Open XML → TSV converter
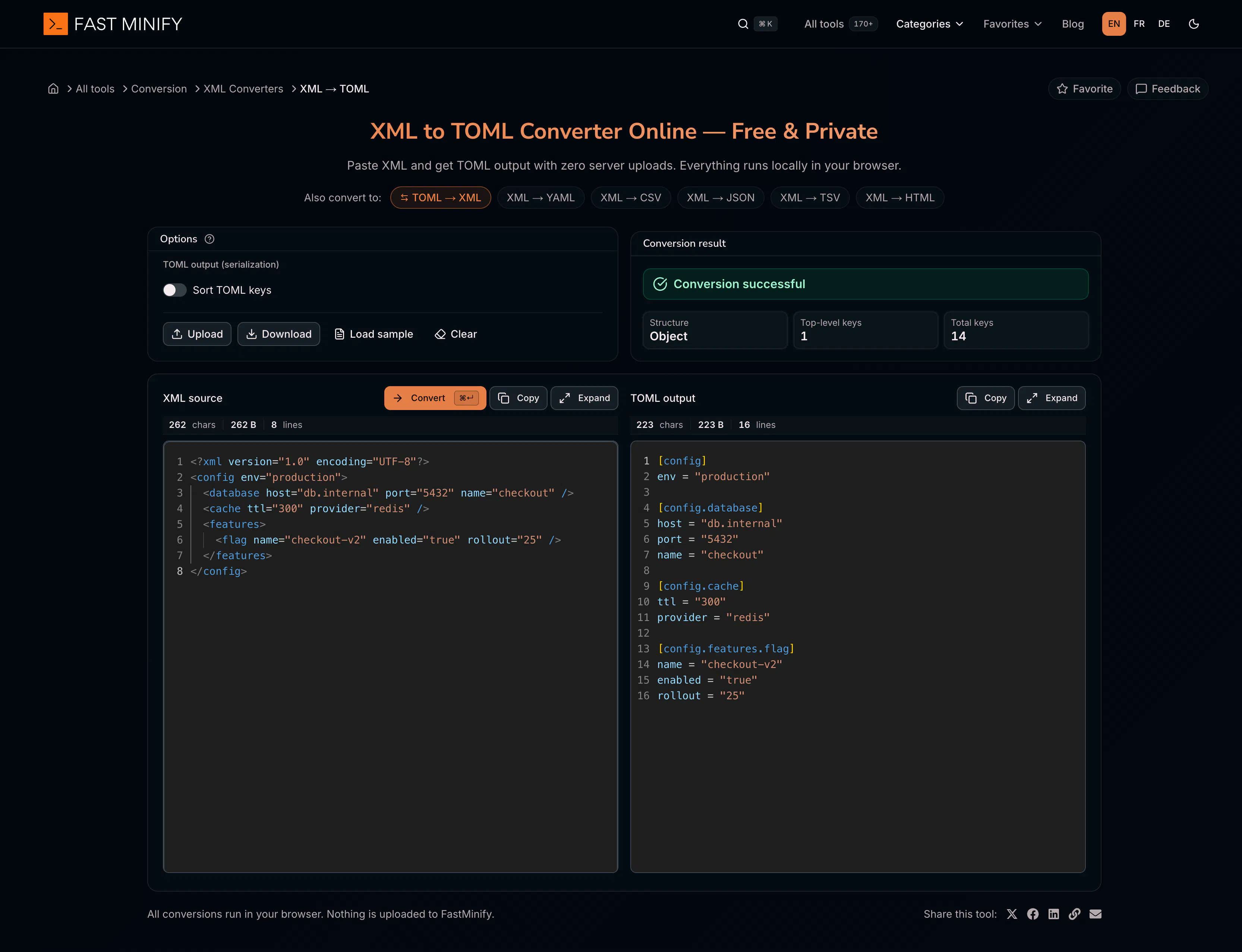This screenshot has width=1242, height=952. click(x=810, y=197)
